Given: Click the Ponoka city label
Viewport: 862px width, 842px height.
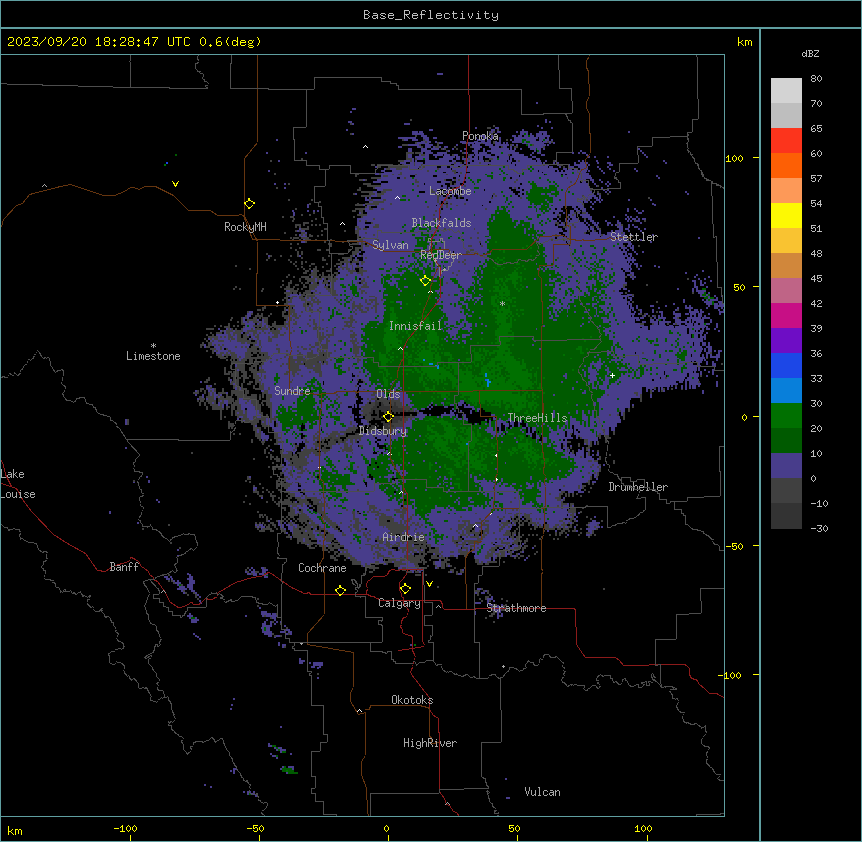Looking at the screenshot, I should tap(480, 136).
